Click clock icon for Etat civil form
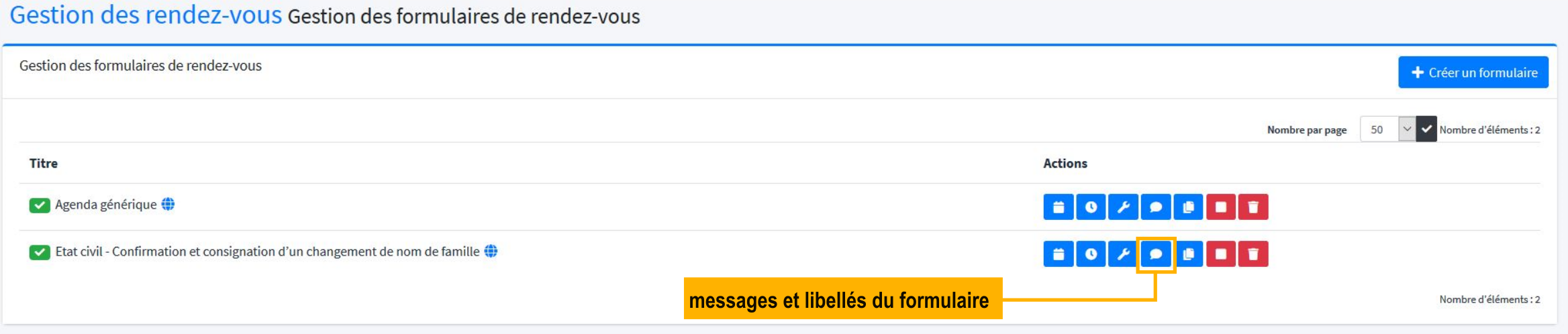 click(1091, 254)
